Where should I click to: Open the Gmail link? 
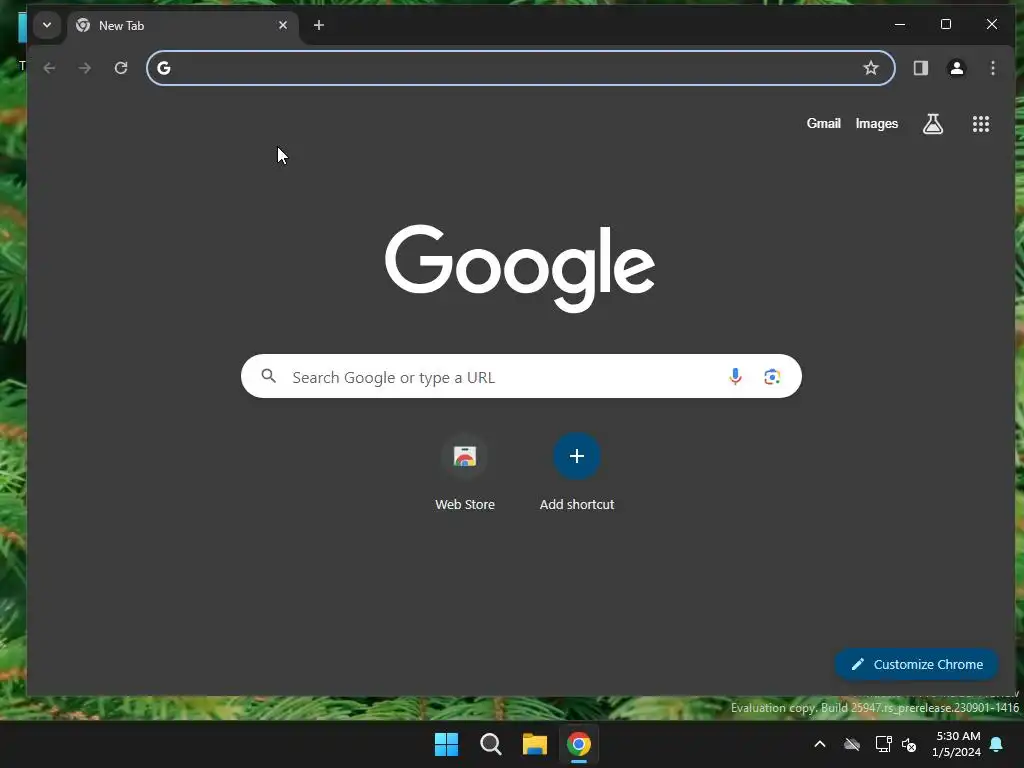824,123
